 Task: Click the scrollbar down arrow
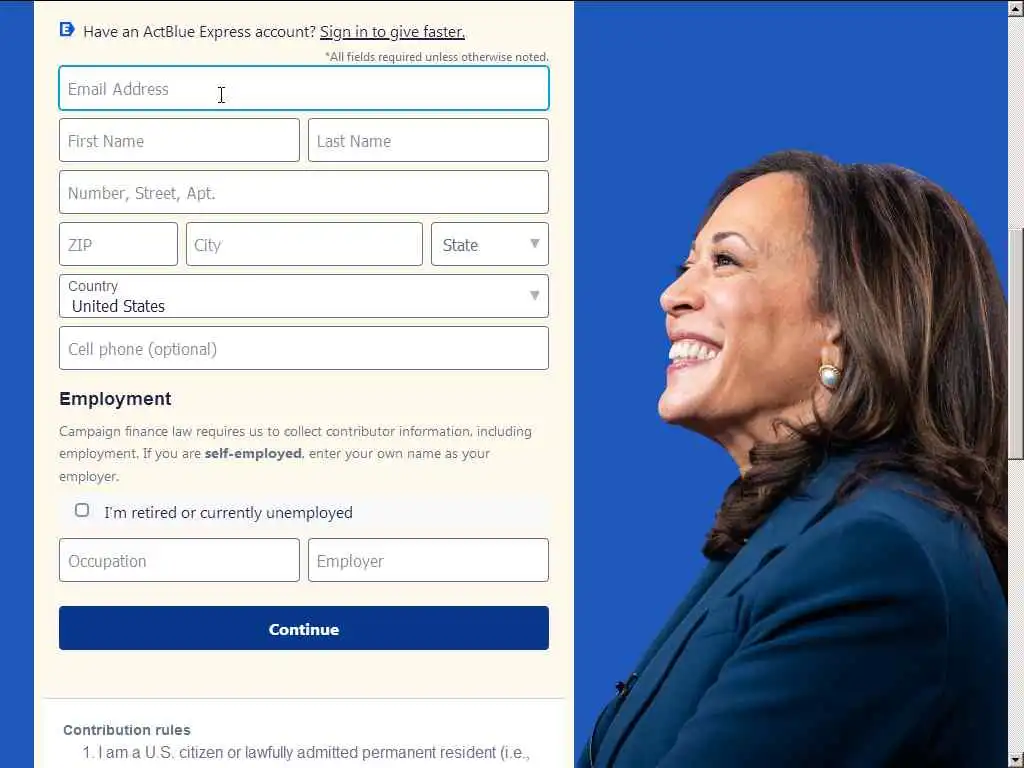1016,760
